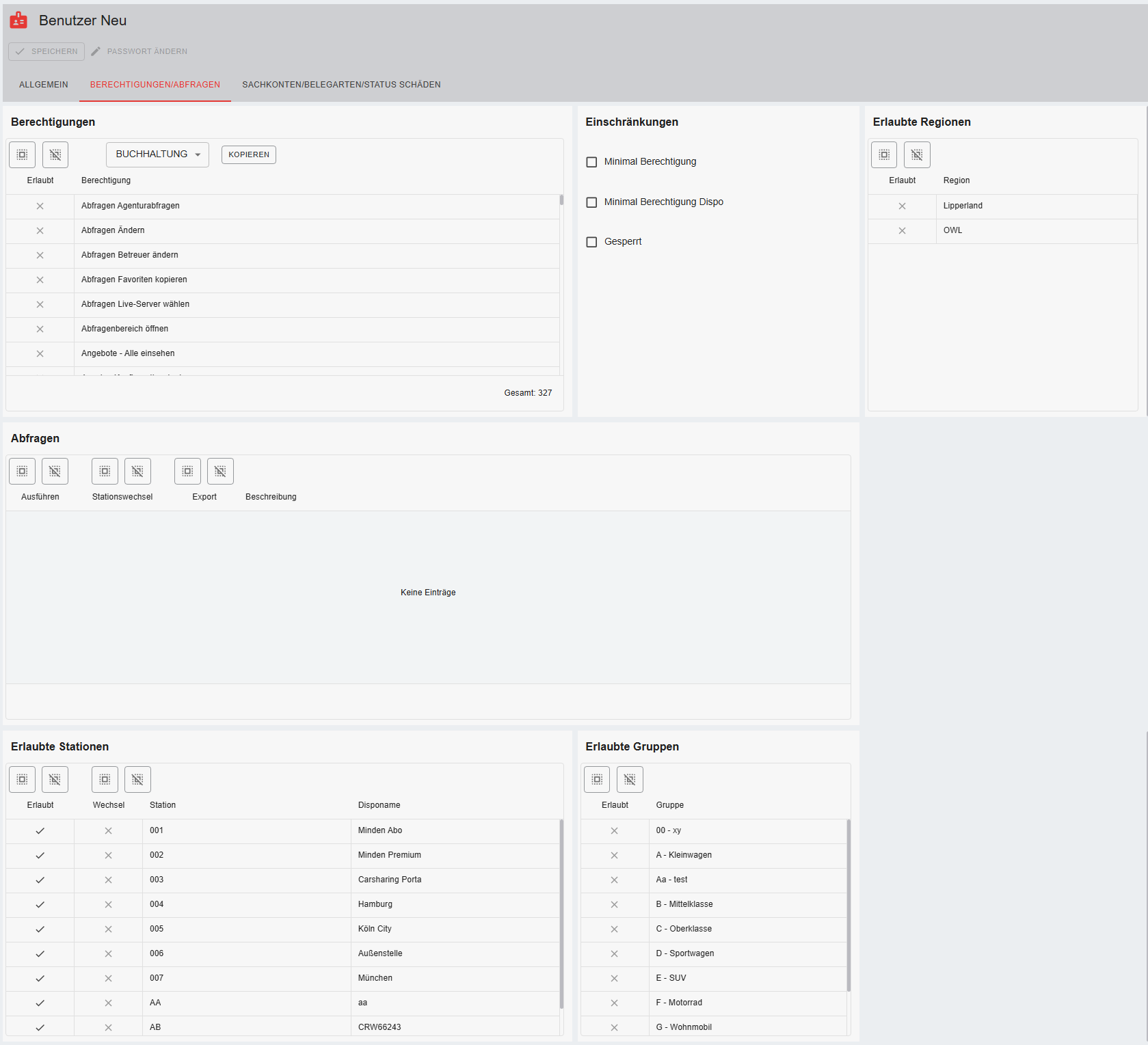The width and height of the screenshot is (1148, 1045).
Task: Toggle Erlaubt for group E - SUV
Action: 614,979
